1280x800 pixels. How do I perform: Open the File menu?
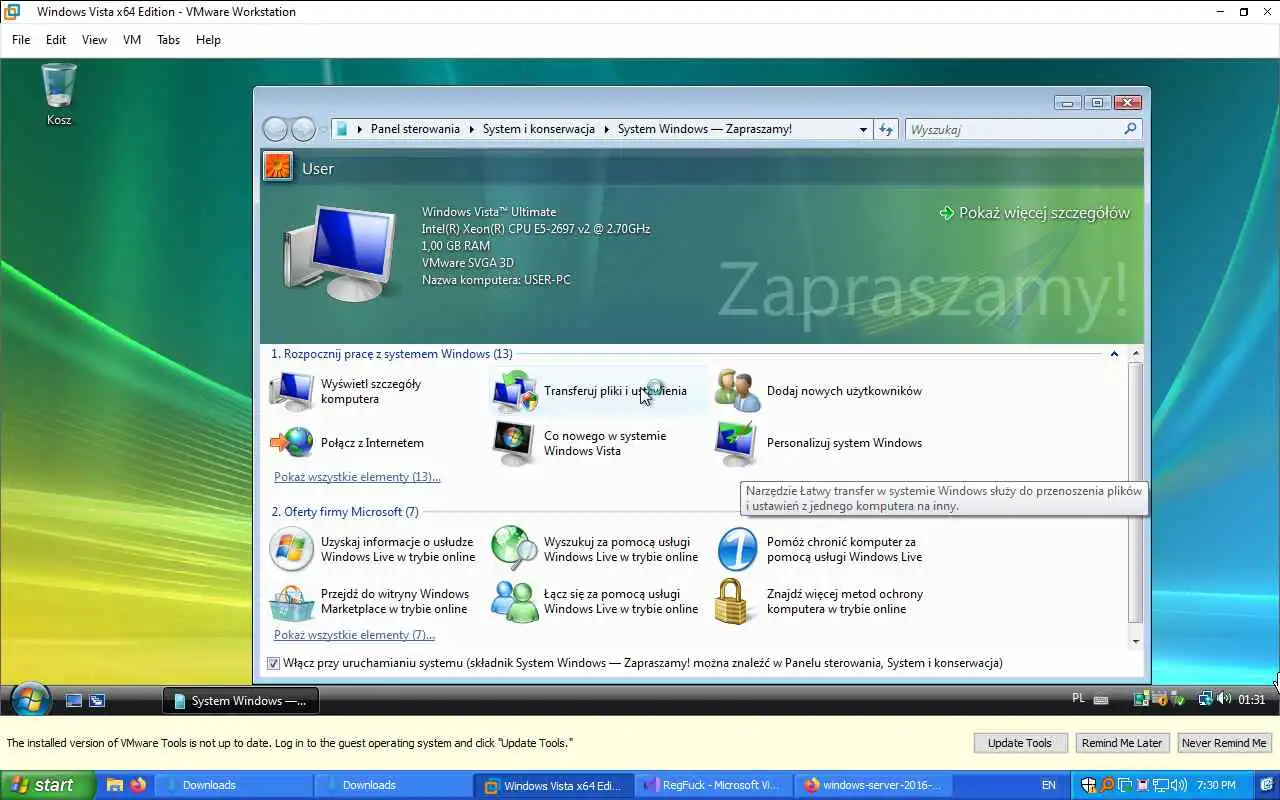click(x=21, y=40)
